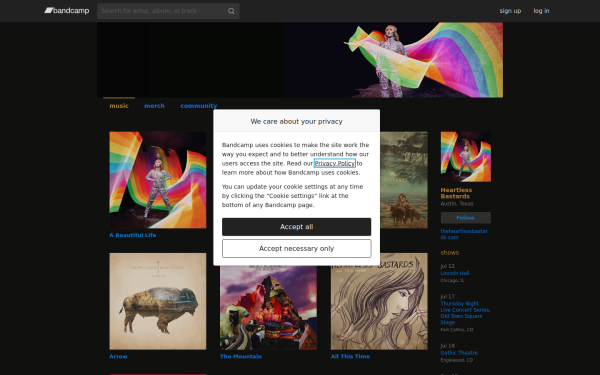600x375 pixels.
Task: Click the Jul 12 show date text
Action: click(447, 266)
